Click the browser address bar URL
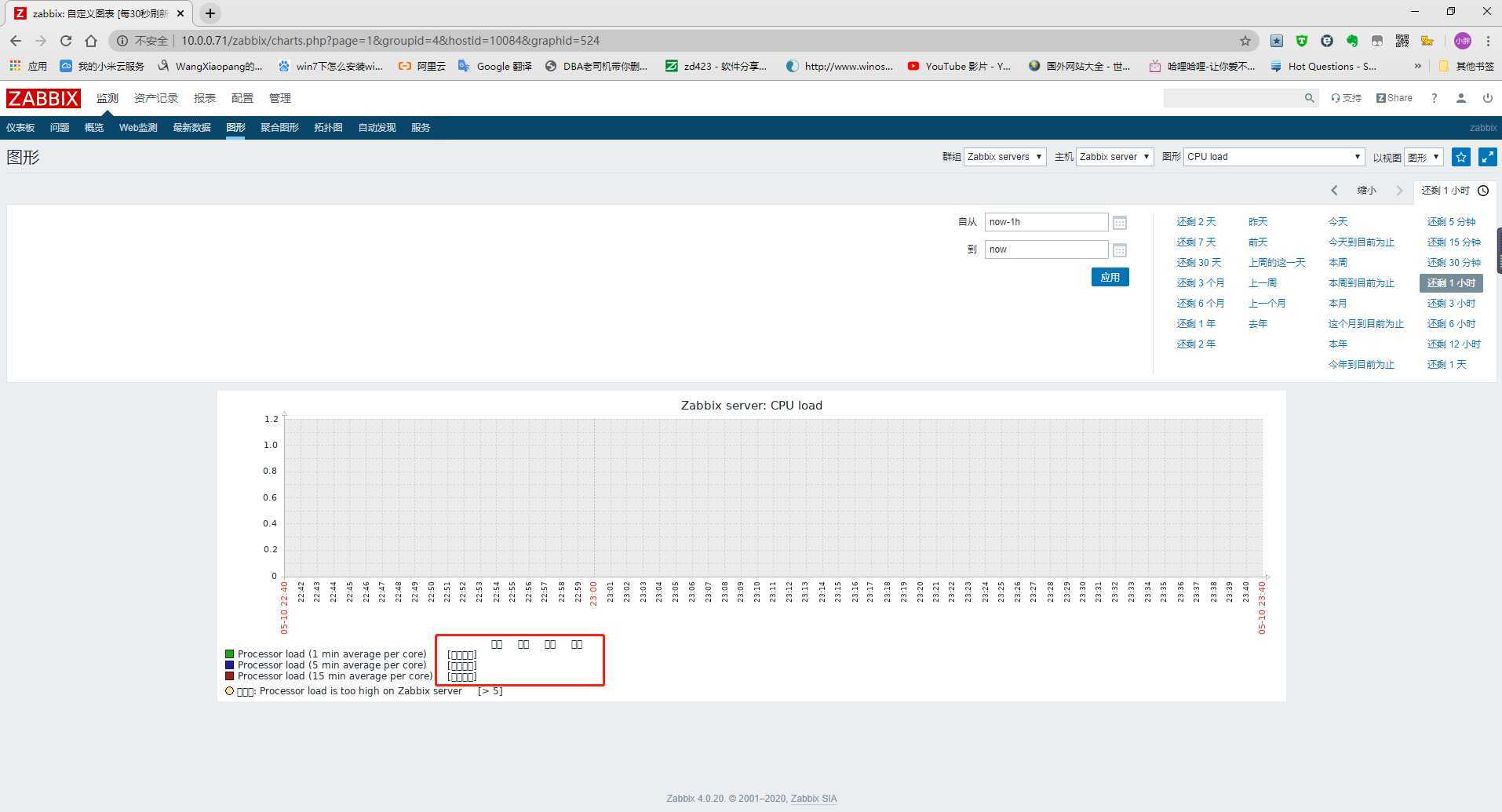Viewport: 1502px width, 812px height. (x=390, y=41)
